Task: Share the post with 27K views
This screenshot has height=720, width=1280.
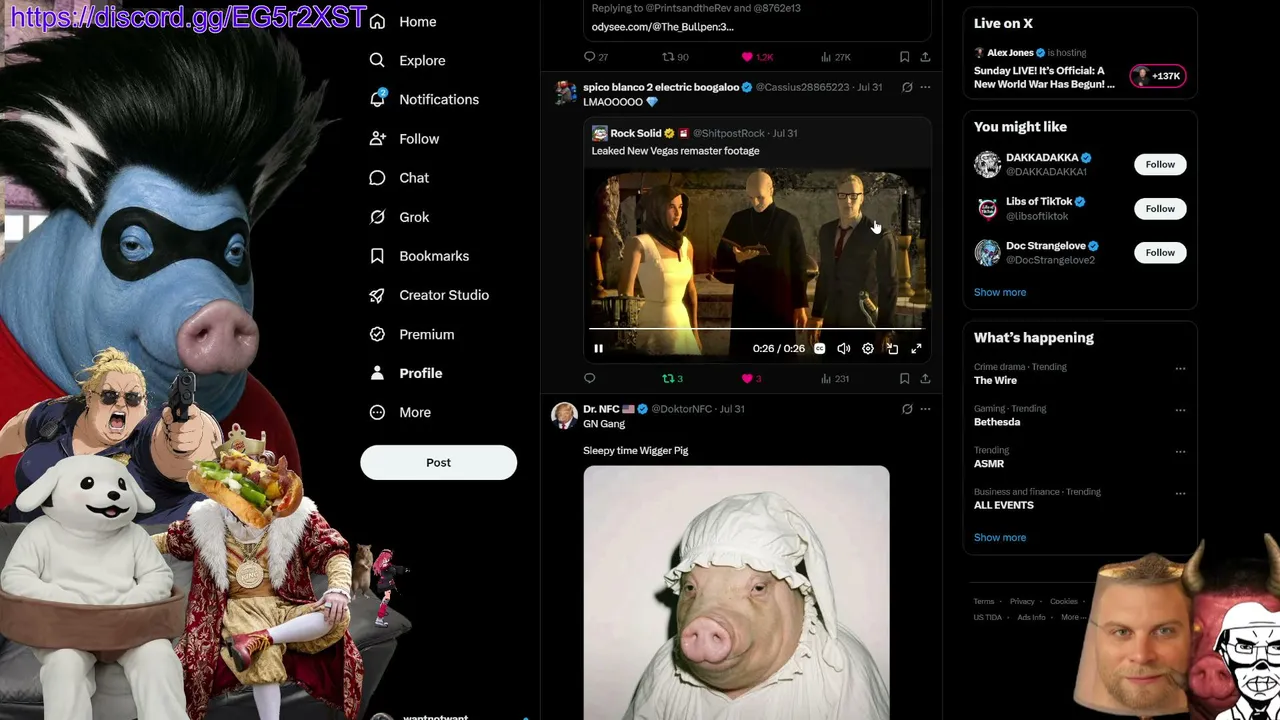Action: coord(925,57)
